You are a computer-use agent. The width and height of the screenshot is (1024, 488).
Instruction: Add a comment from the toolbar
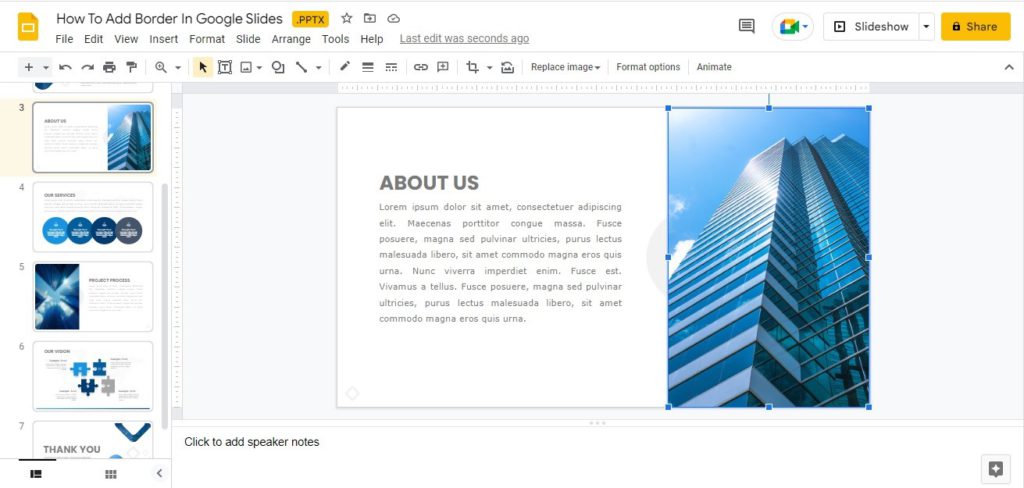(x=443, y=67)
